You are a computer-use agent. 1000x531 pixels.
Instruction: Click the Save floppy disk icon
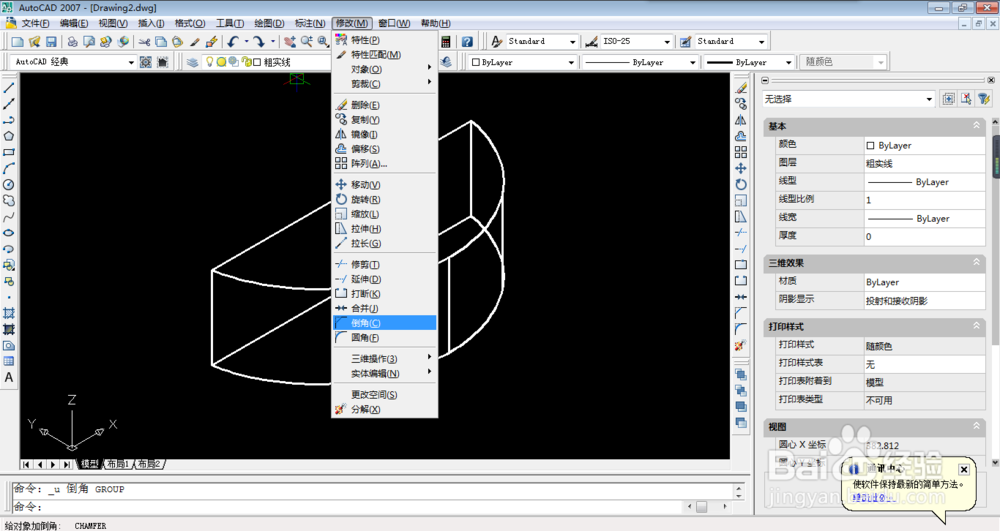coord(51,41)
